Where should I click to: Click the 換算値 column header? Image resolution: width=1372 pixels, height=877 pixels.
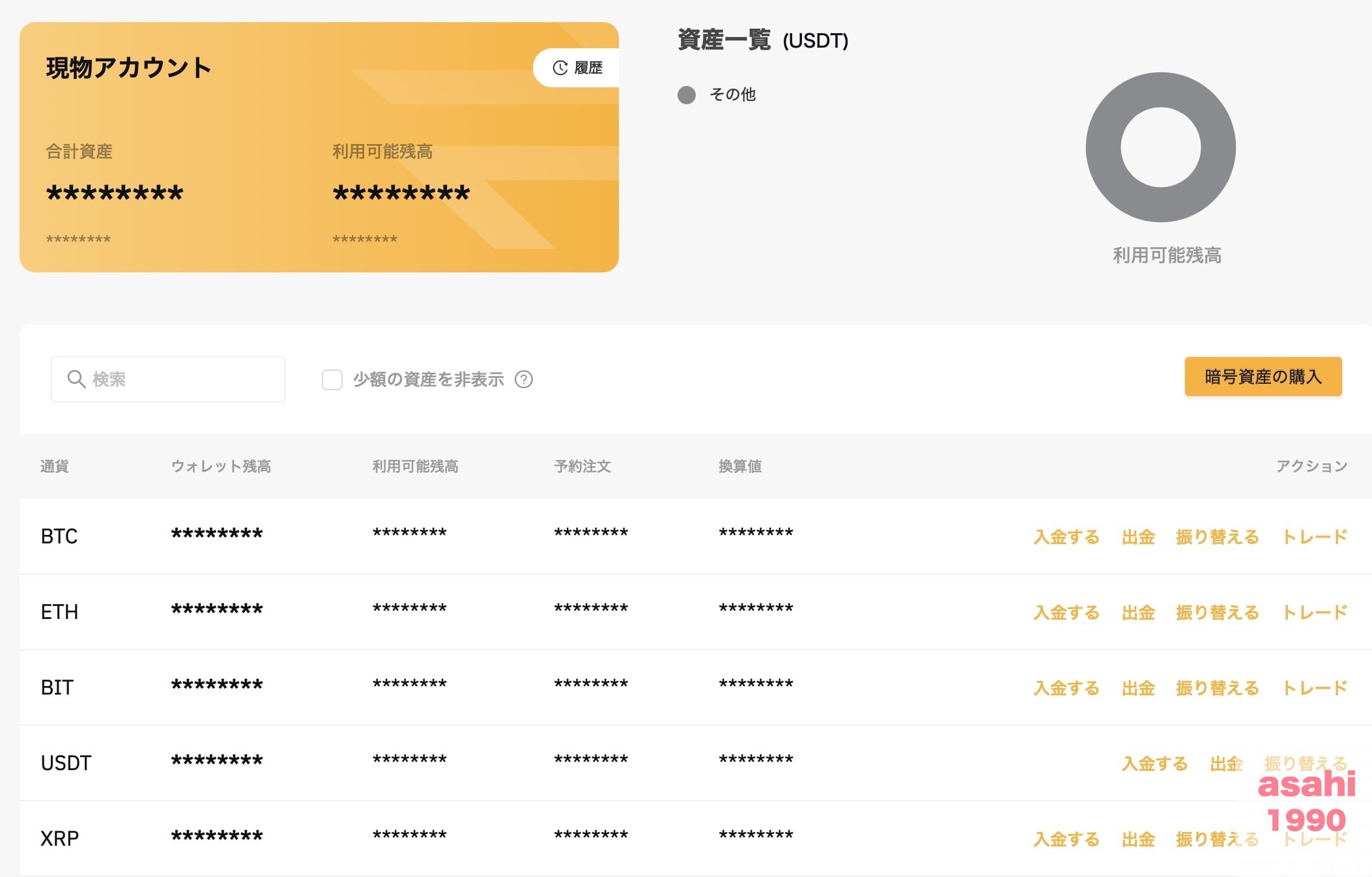click(740, 467)
